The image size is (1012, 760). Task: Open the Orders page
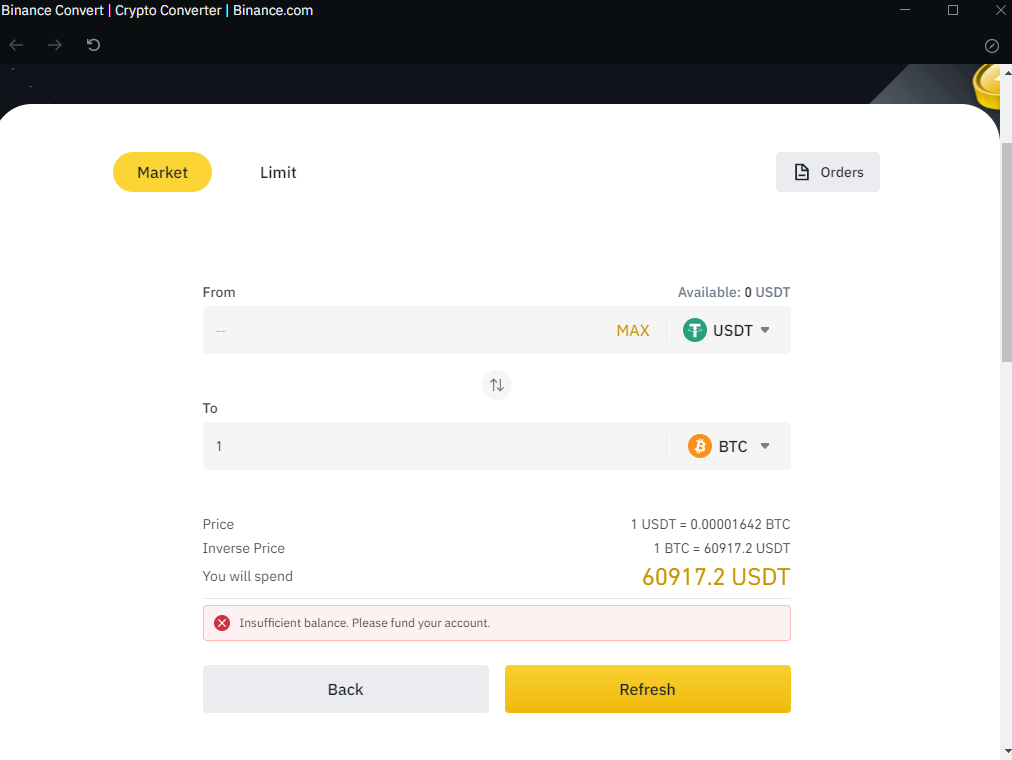click(x=827, y=172)
